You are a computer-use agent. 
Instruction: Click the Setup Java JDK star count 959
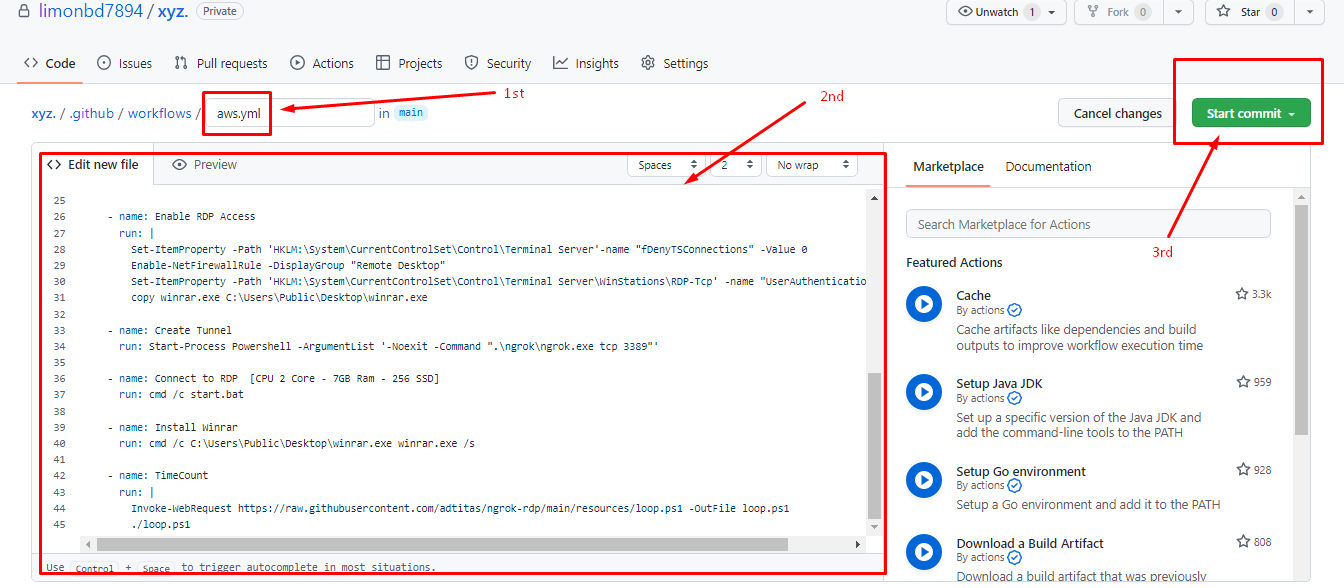(1254, 382)
